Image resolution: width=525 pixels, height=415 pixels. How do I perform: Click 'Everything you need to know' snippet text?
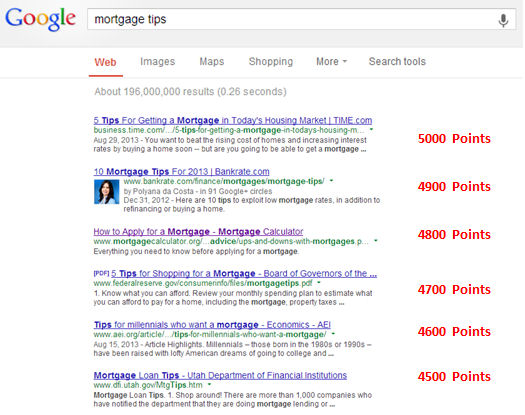pyautogui.click(x=196, y=251)
